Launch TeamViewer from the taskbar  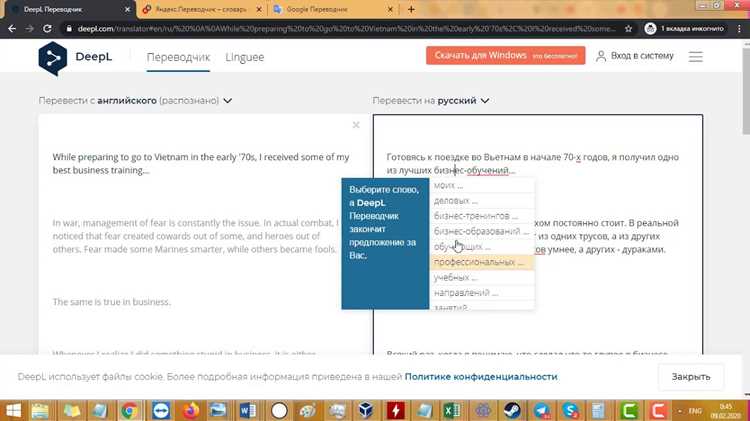(x=161, y=410)
